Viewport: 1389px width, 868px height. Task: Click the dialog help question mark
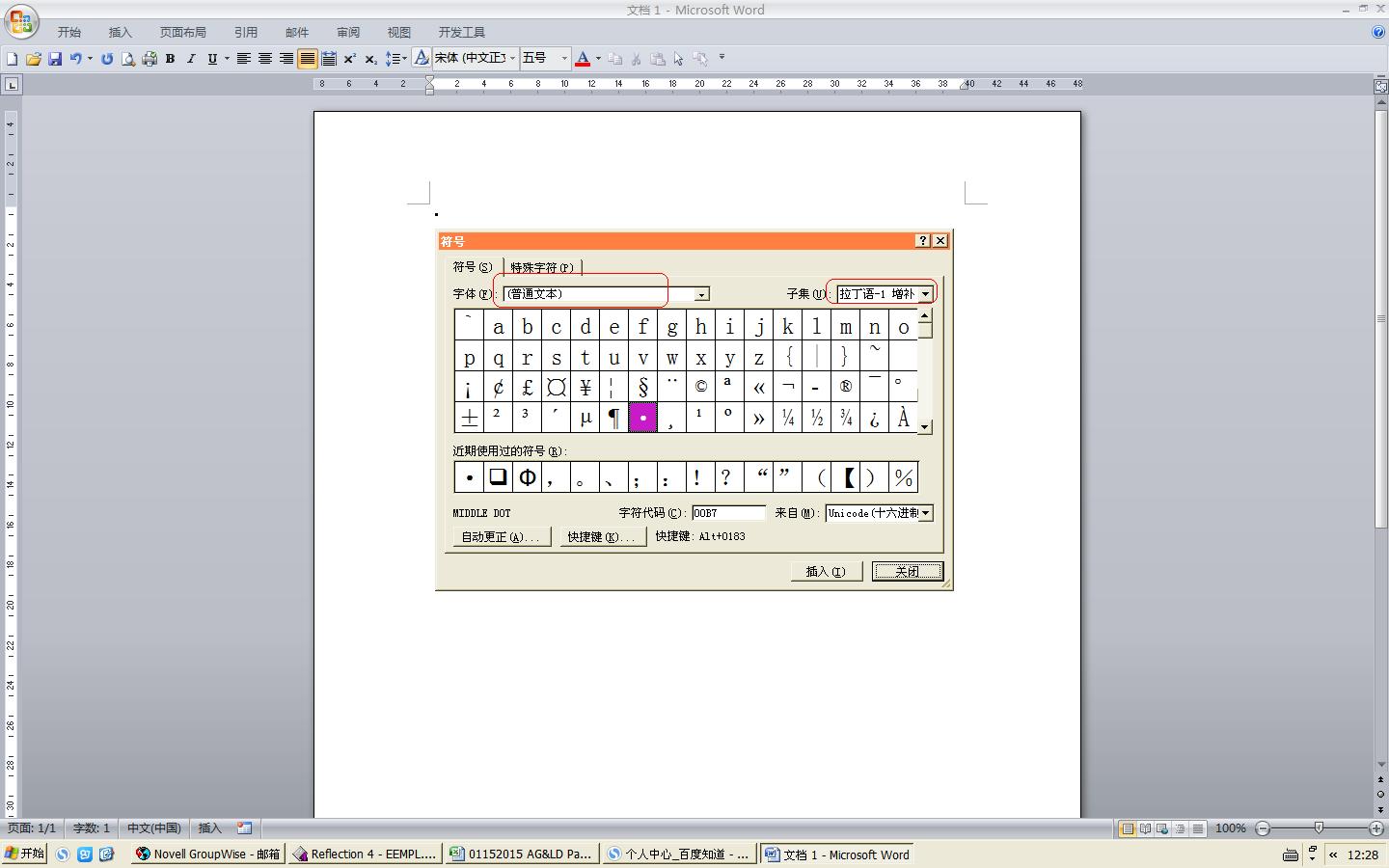pyautogui.click(x=922, y=241)
